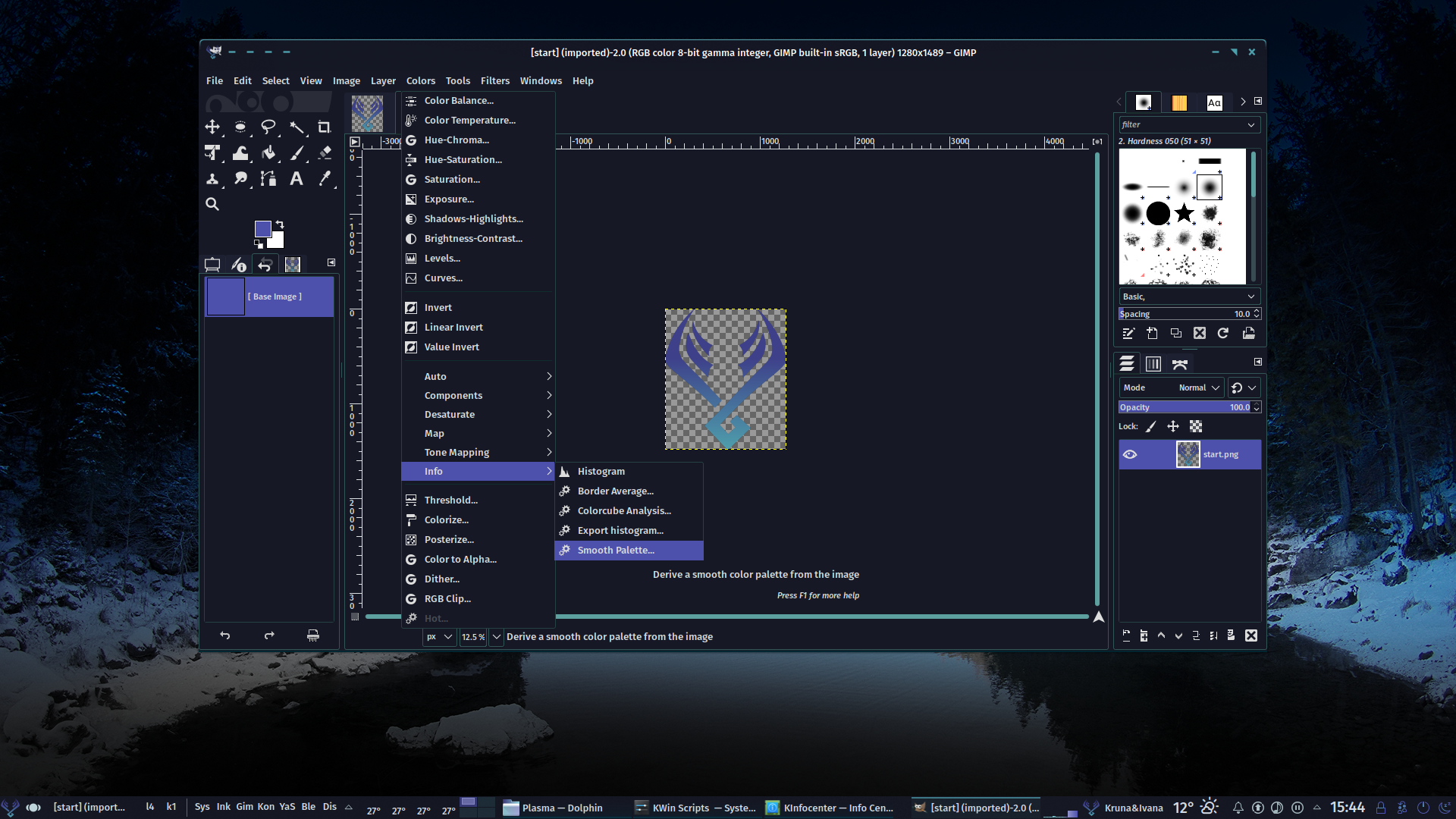Create a new brush
Image resolution: width=1456 pixels, height=819 pixels.
point(1152,334)
